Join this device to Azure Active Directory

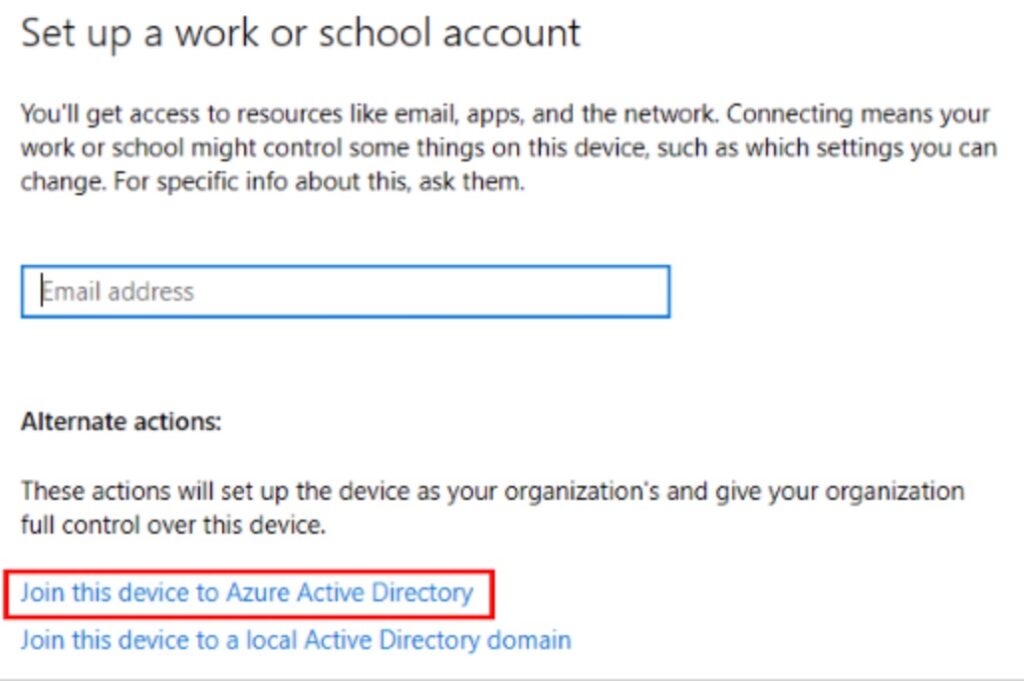click(x=247, y=593)
